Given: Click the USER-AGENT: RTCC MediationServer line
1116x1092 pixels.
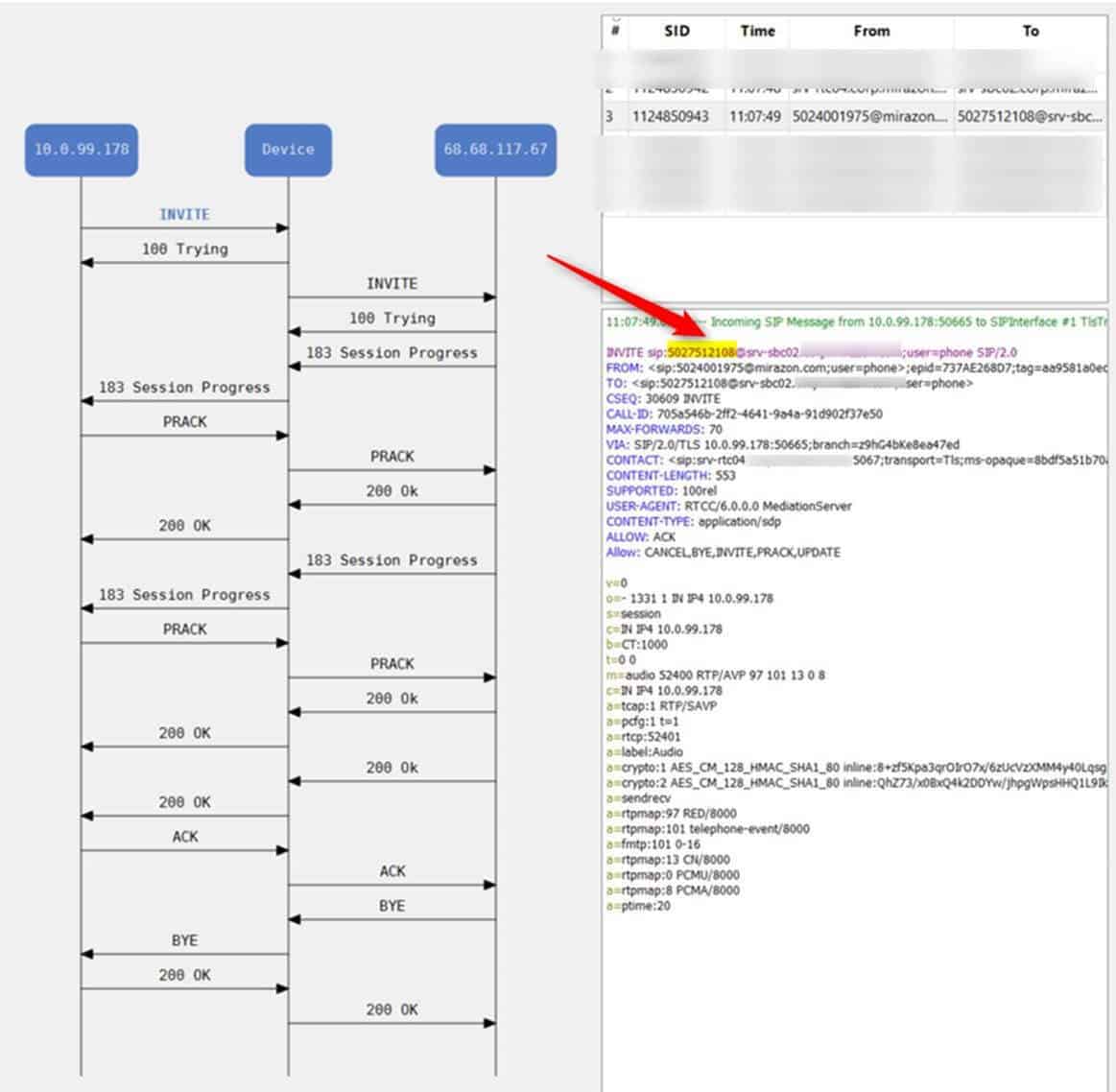Looking at the screenshot, I should (x=729, y=506).
